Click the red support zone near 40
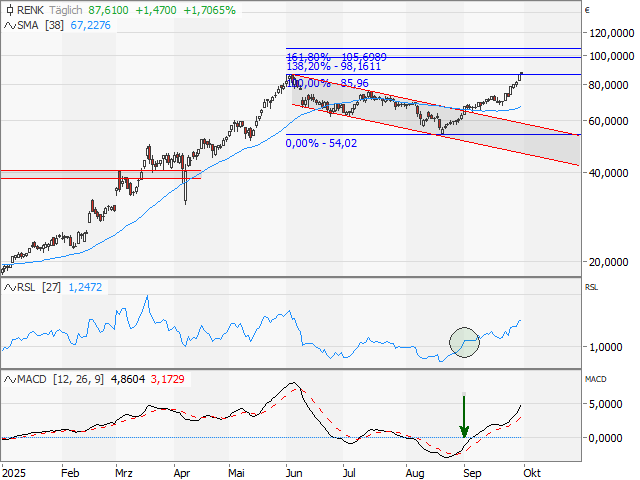Screen dimensions: 640x480 (x=100, y=174)
